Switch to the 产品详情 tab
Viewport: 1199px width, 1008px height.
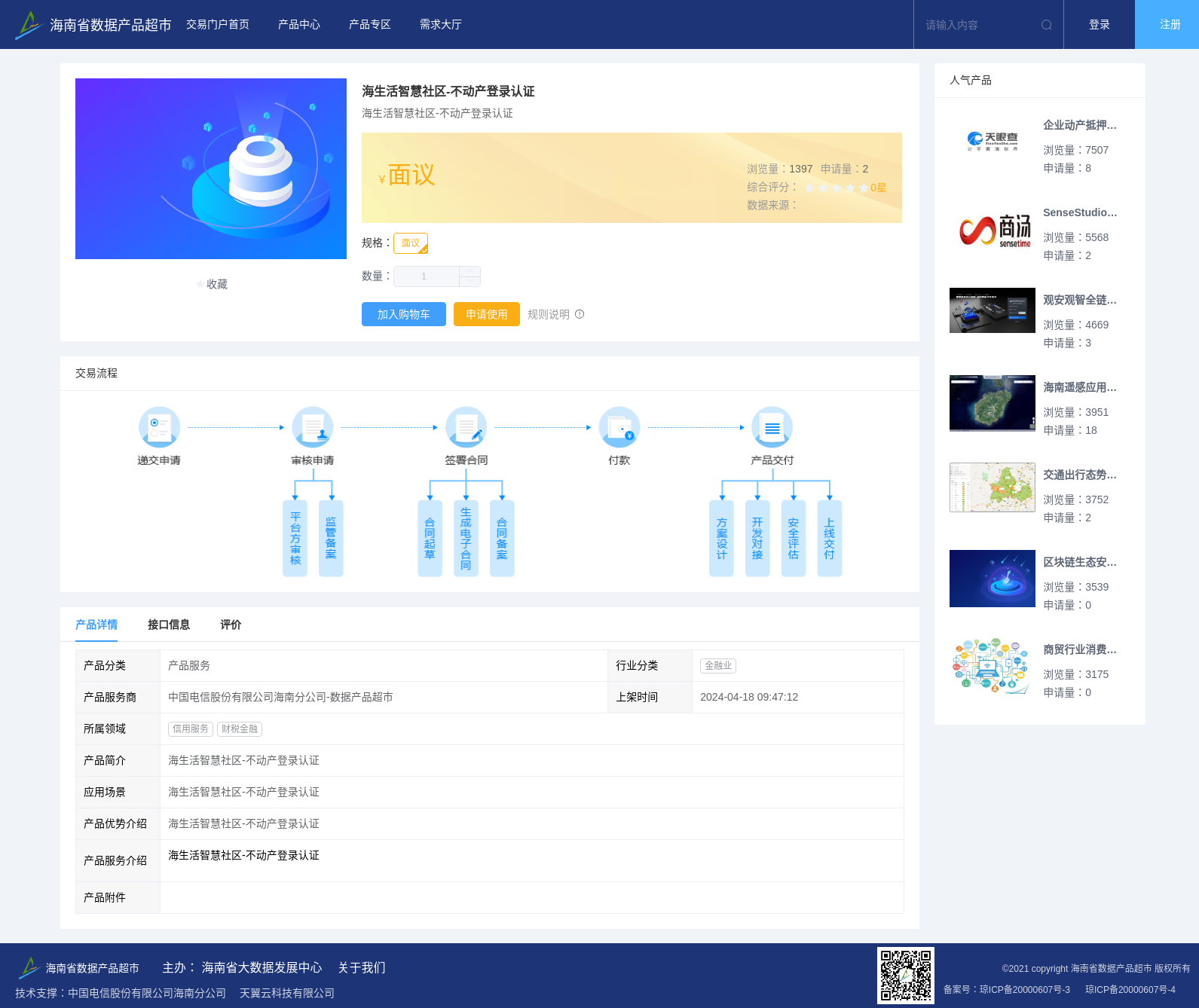[x=96, y=625]
